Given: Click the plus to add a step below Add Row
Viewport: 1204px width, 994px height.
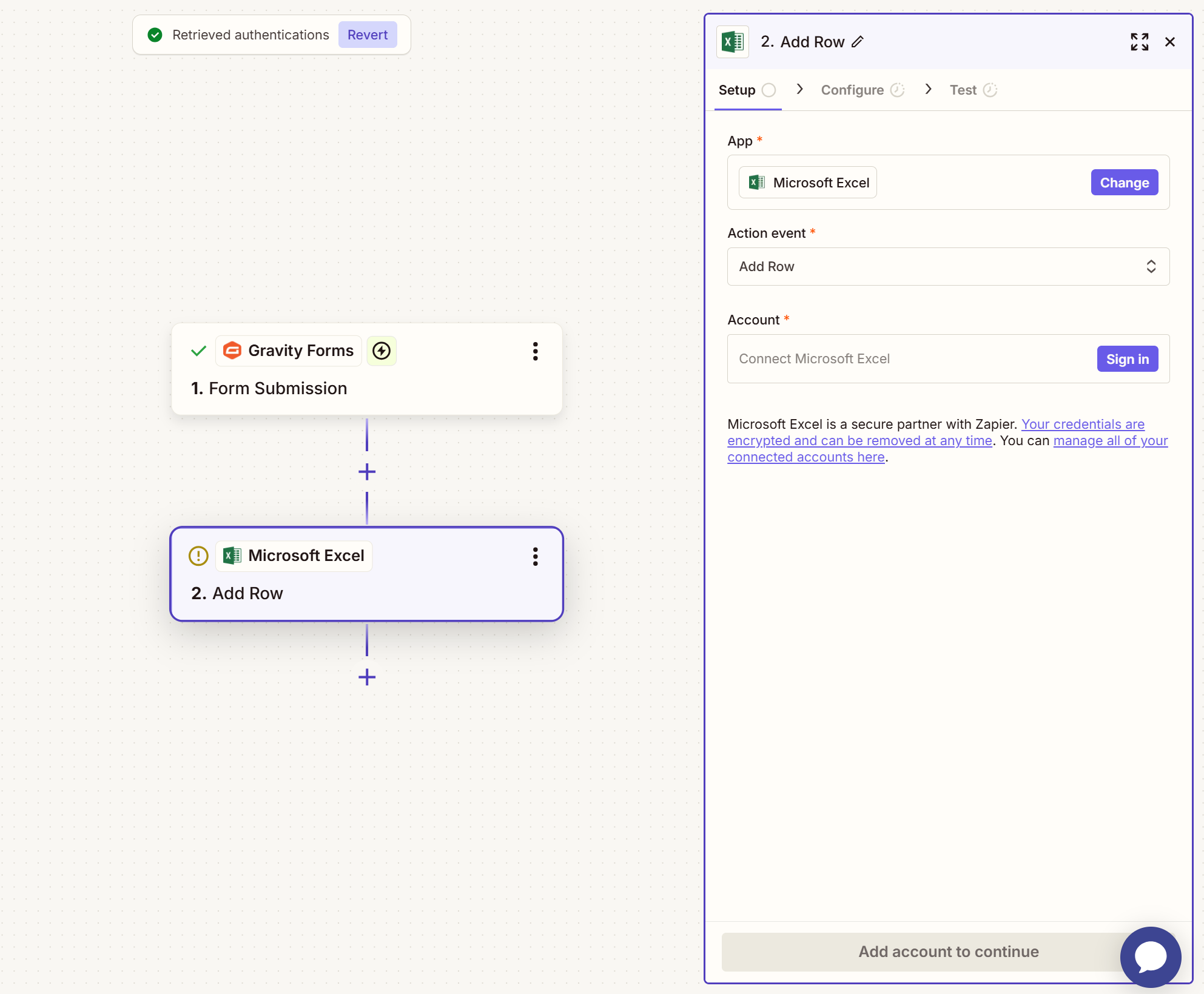Looking at the screenshot, I should point(366,677).
